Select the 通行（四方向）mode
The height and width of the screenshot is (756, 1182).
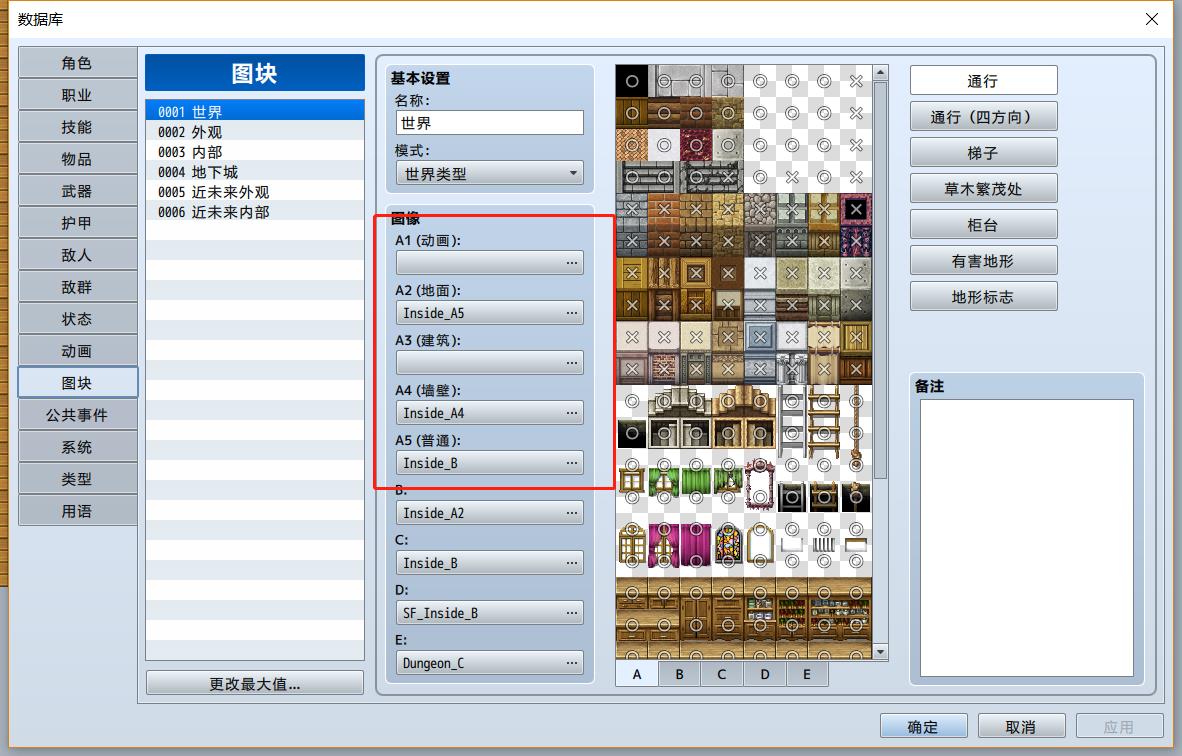(984, 117)
